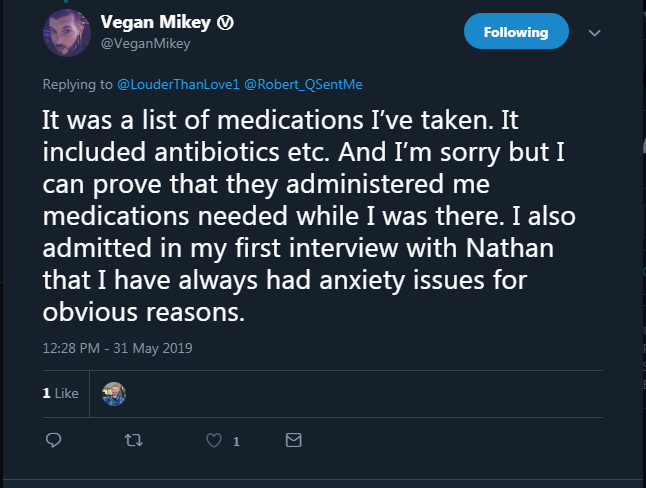Screen dimensions: 646x488
Task: Open Vegan Mikey's profile avatar
Action: tap(68, 33)
